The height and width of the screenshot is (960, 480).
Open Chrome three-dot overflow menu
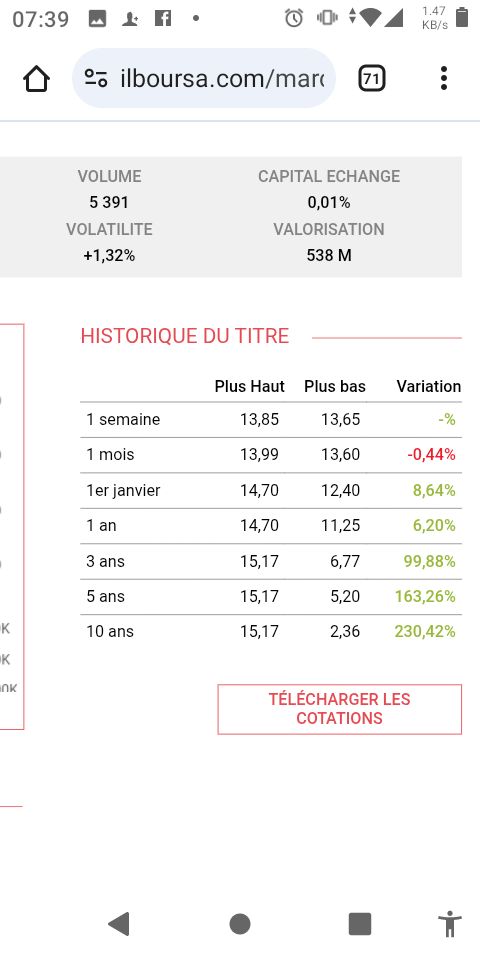[x=444, y=78]
